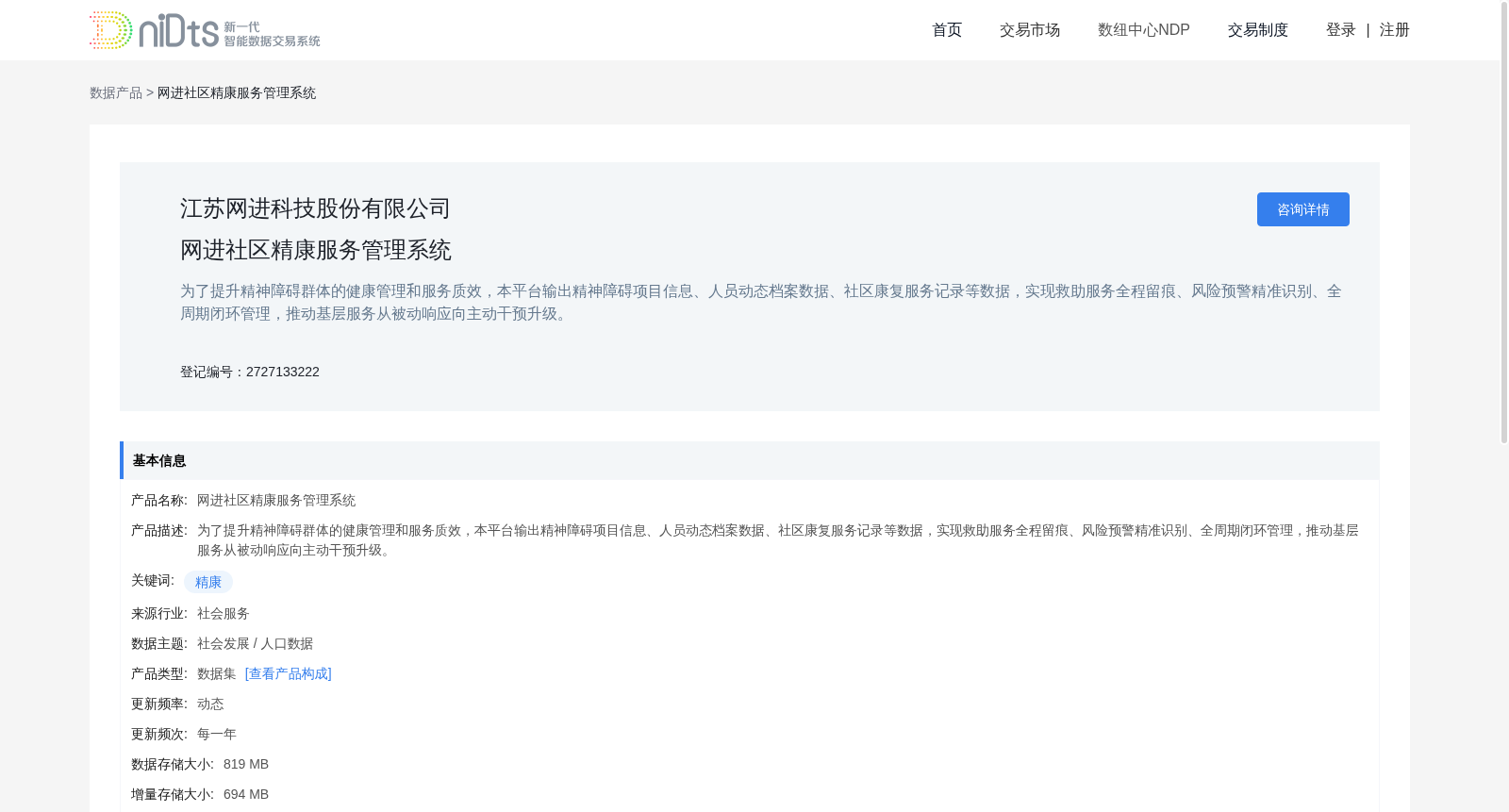The width and height of the screenshot is (1509, 812).
Task: Click the 注册 link
Action: 1395,30
